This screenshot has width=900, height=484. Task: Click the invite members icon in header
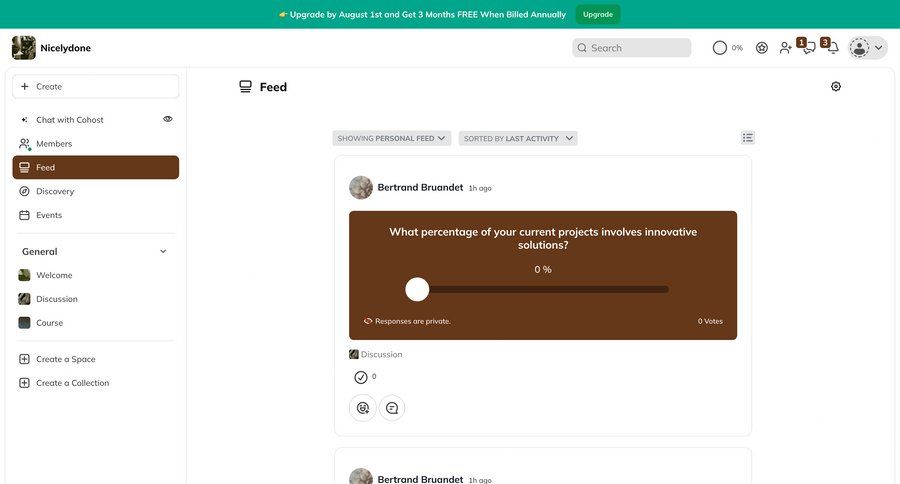click(x=786, y=48)
